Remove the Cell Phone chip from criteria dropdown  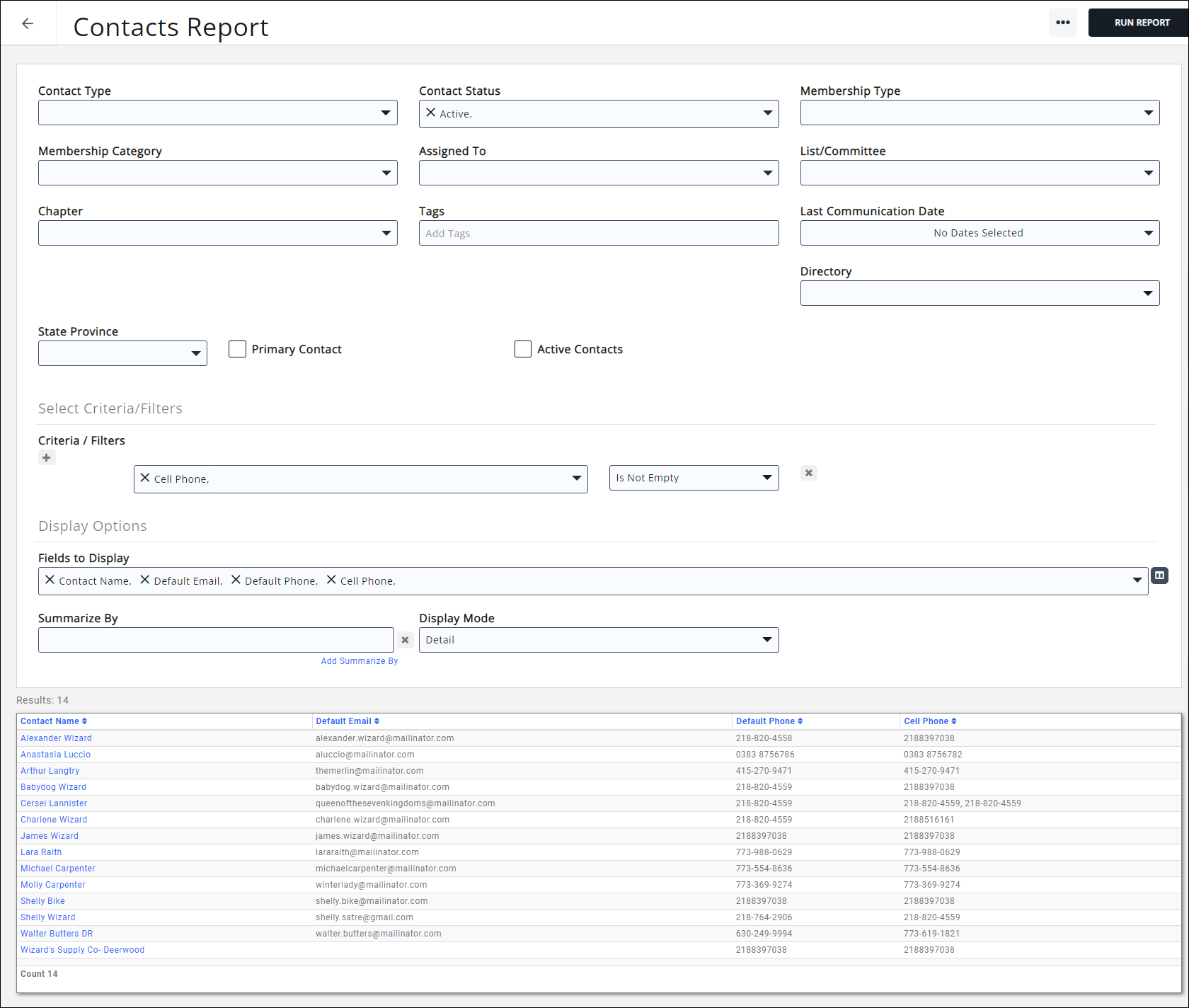(x=145, y=479)
